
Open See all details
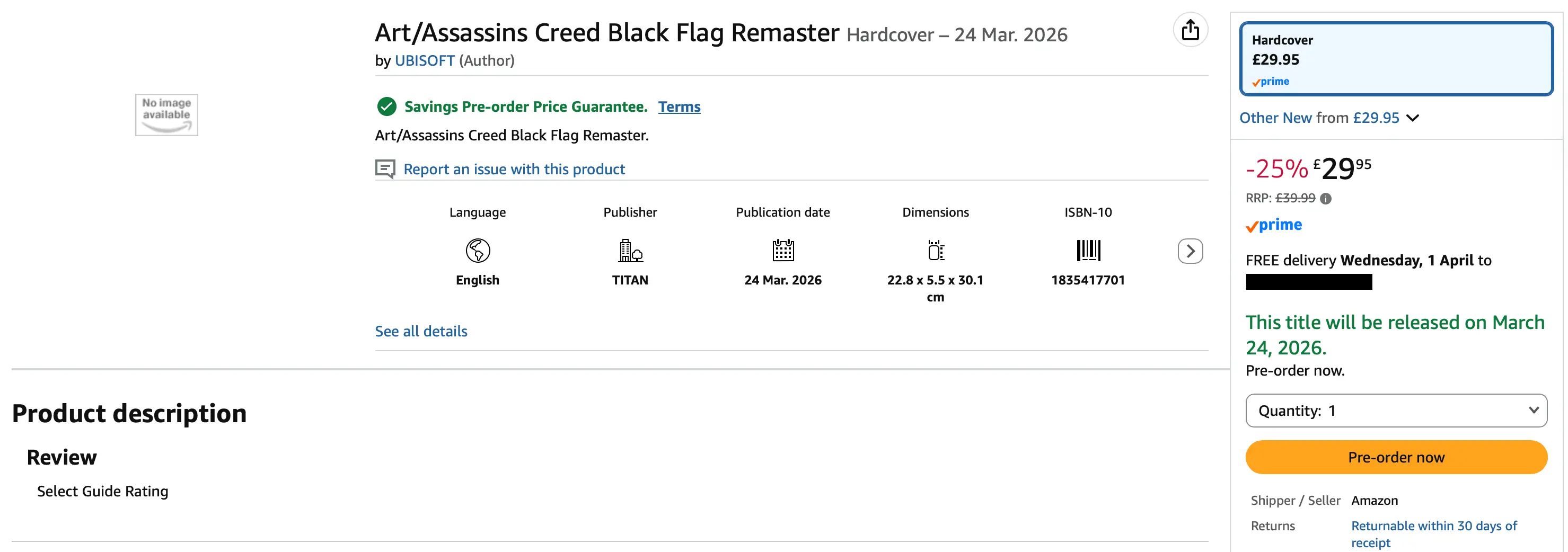tap(420, 331)
